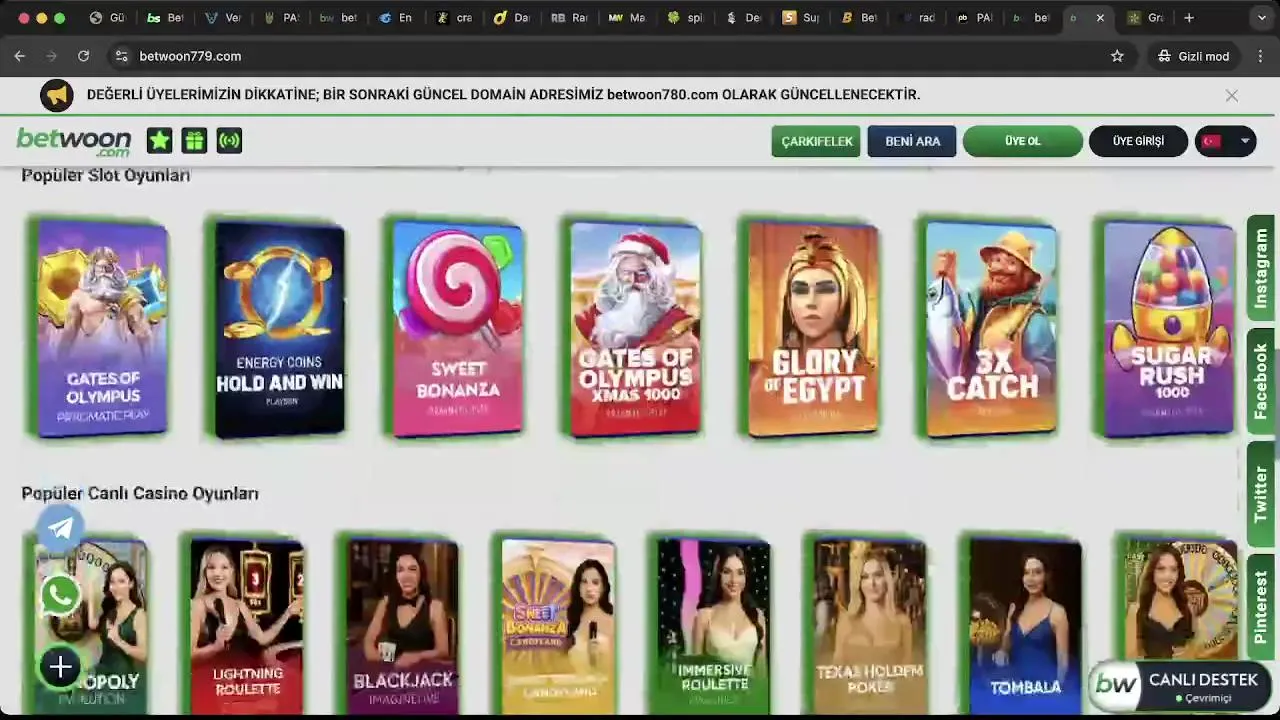
Task: Open the Texas Hold'em Poker live game
Action: pyautogui.click(x=870, y=626)
